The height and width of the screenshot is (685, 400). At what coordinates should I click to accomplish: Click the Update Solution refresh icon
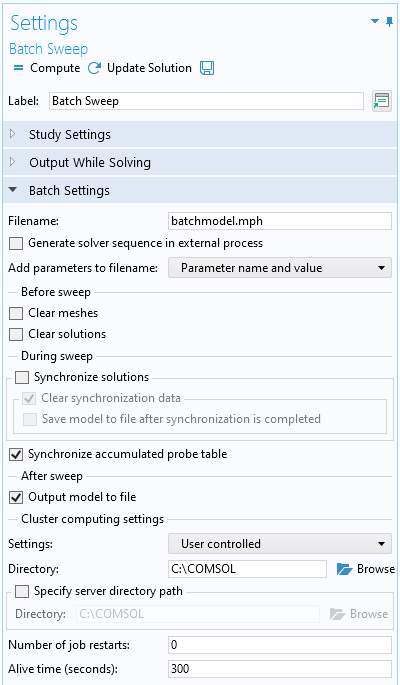coord(94,68)
